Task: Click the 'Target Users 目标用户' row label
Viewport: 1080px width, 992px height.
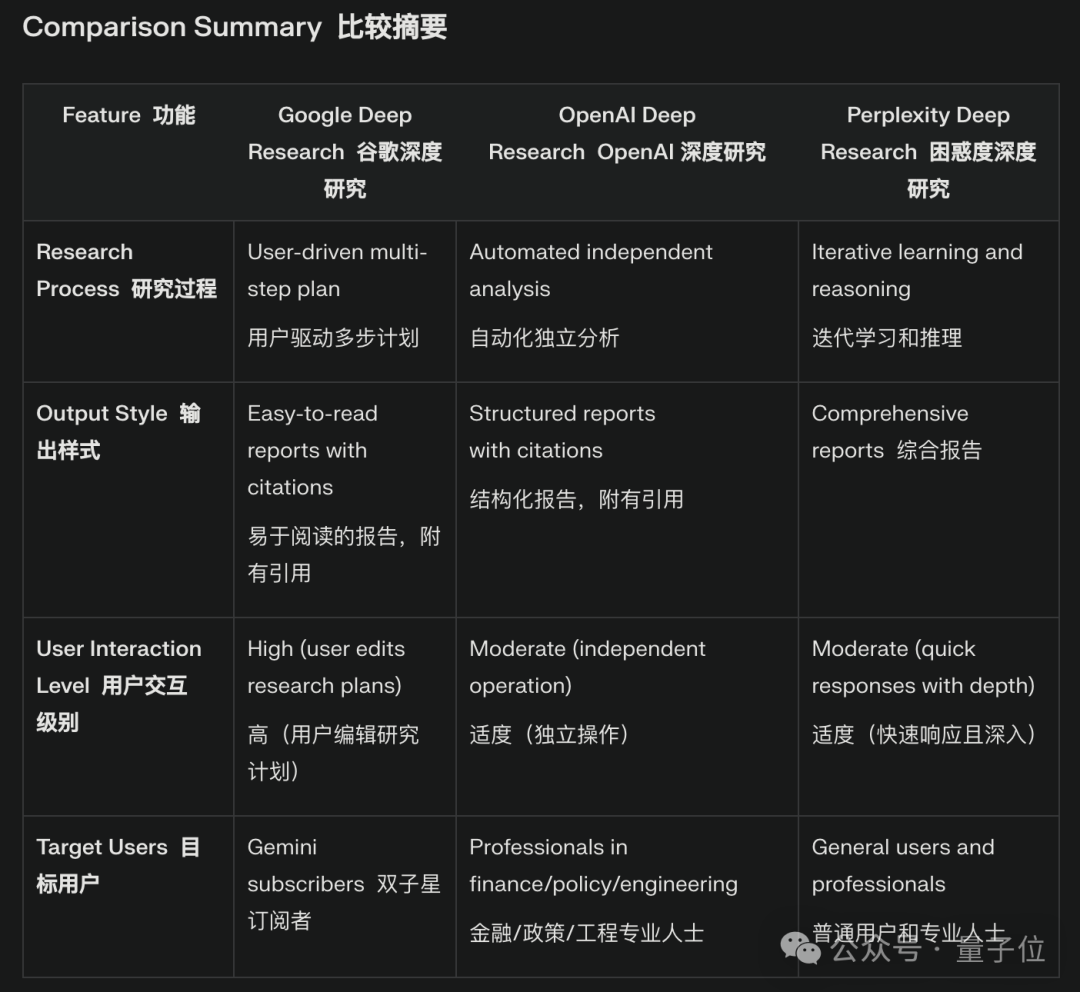Action: [118, 865]
